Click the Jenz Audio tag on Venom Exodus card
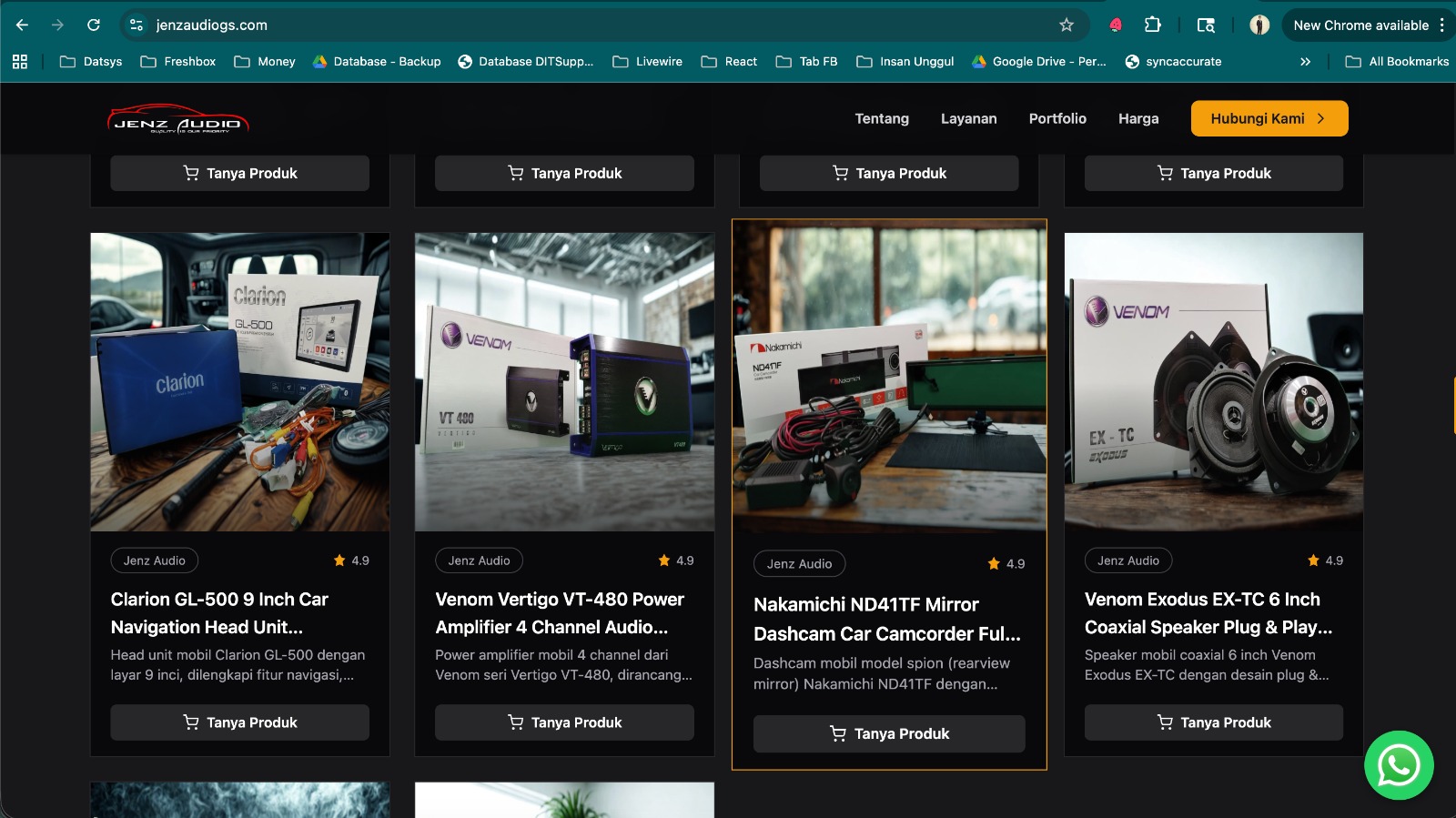Viewport: 1456px width, 818px height. pyautogui.click(x=1128, y=560)
